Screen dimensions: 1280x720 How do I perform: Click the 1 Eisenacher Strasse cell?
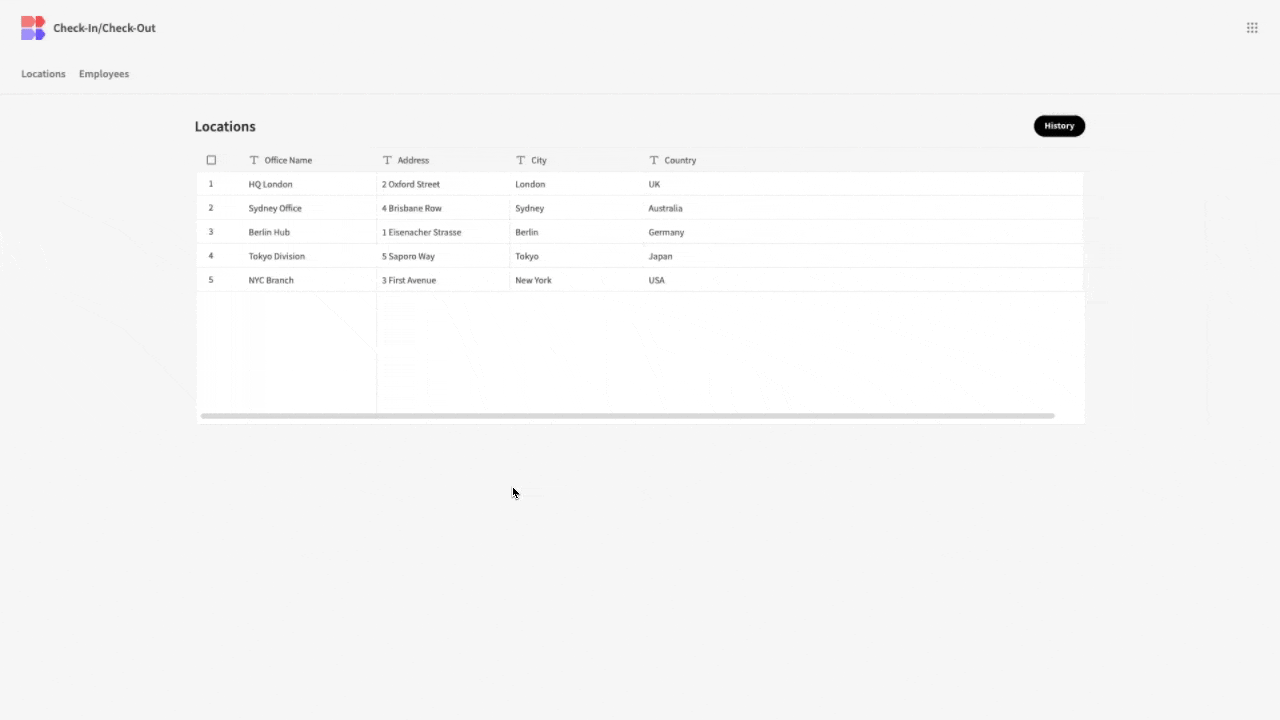[443, 232]
